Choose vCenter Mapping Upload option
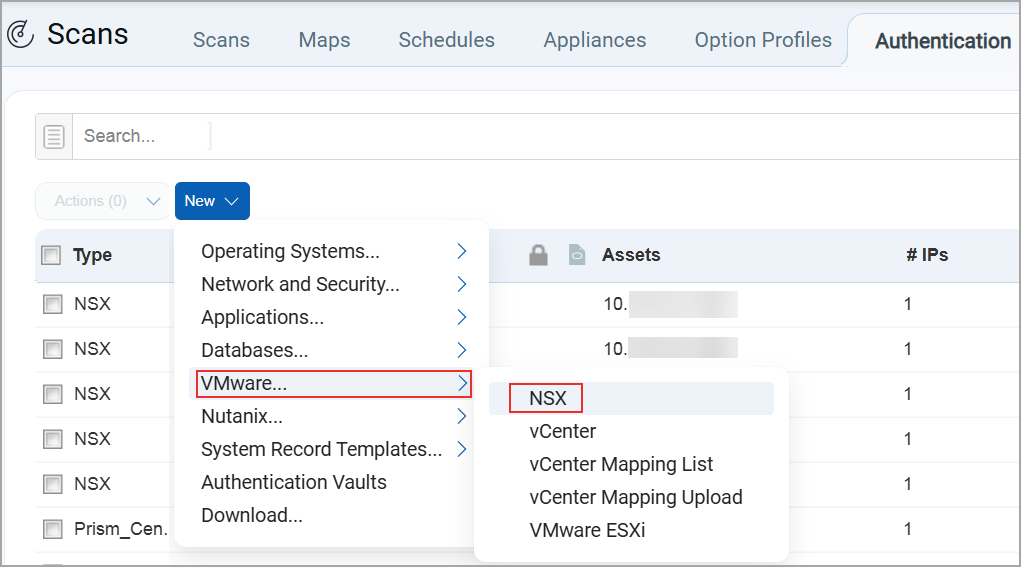 click(636, 497)
